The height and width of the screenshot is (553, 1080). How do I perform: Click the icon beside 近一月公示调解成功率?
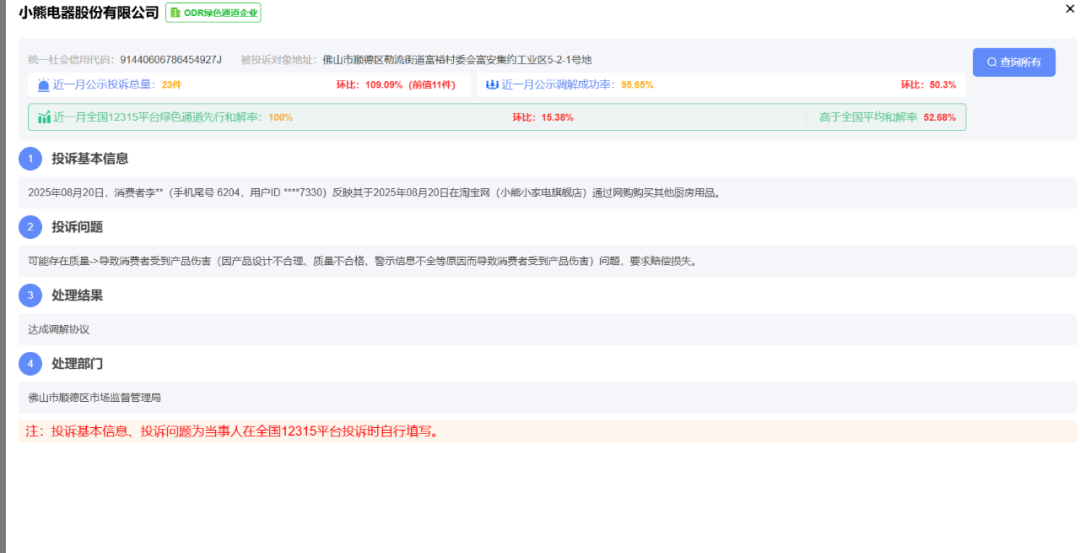coord(491,85)
